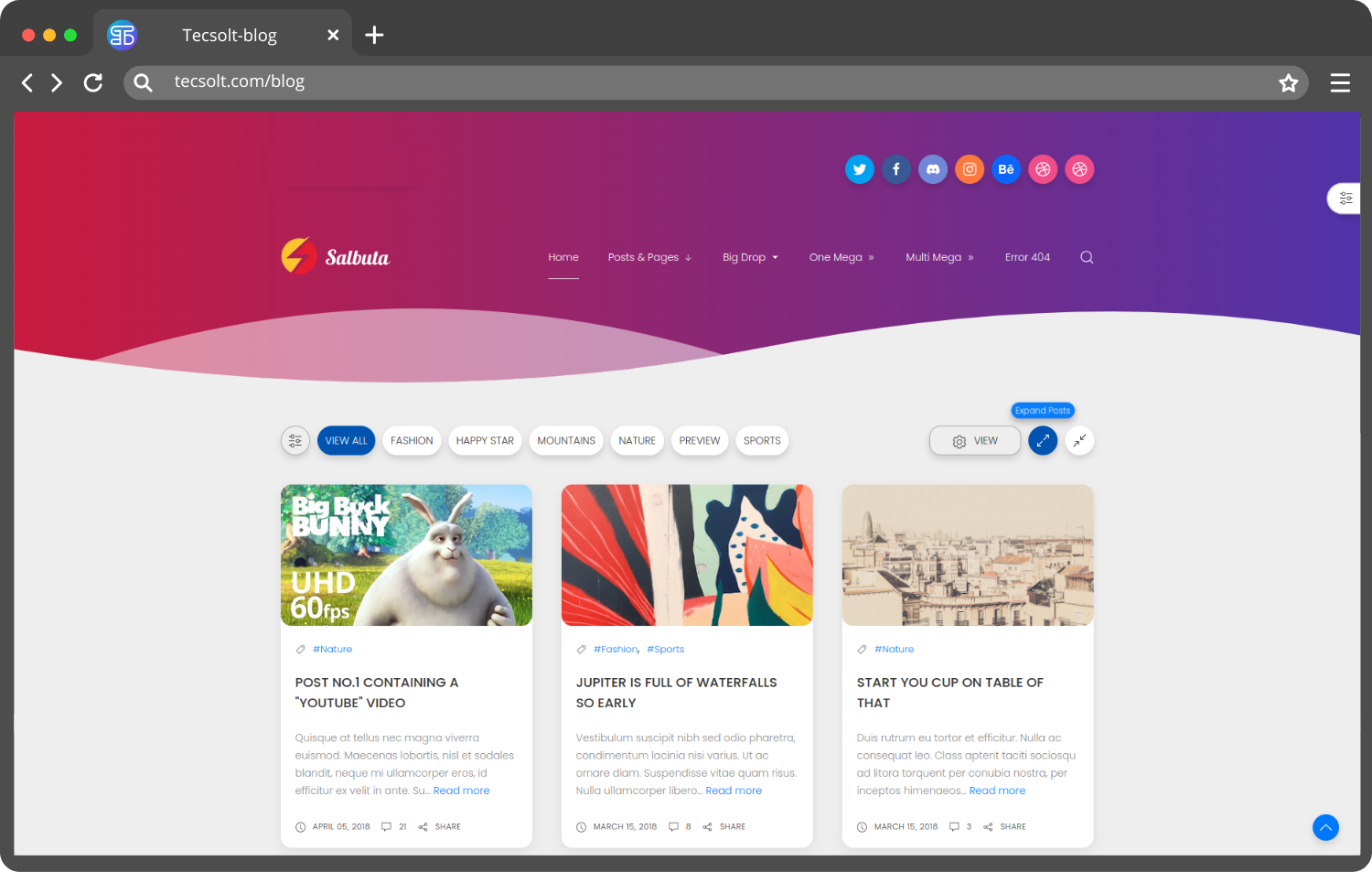Open the View settings button

click(x=975, y=441)
